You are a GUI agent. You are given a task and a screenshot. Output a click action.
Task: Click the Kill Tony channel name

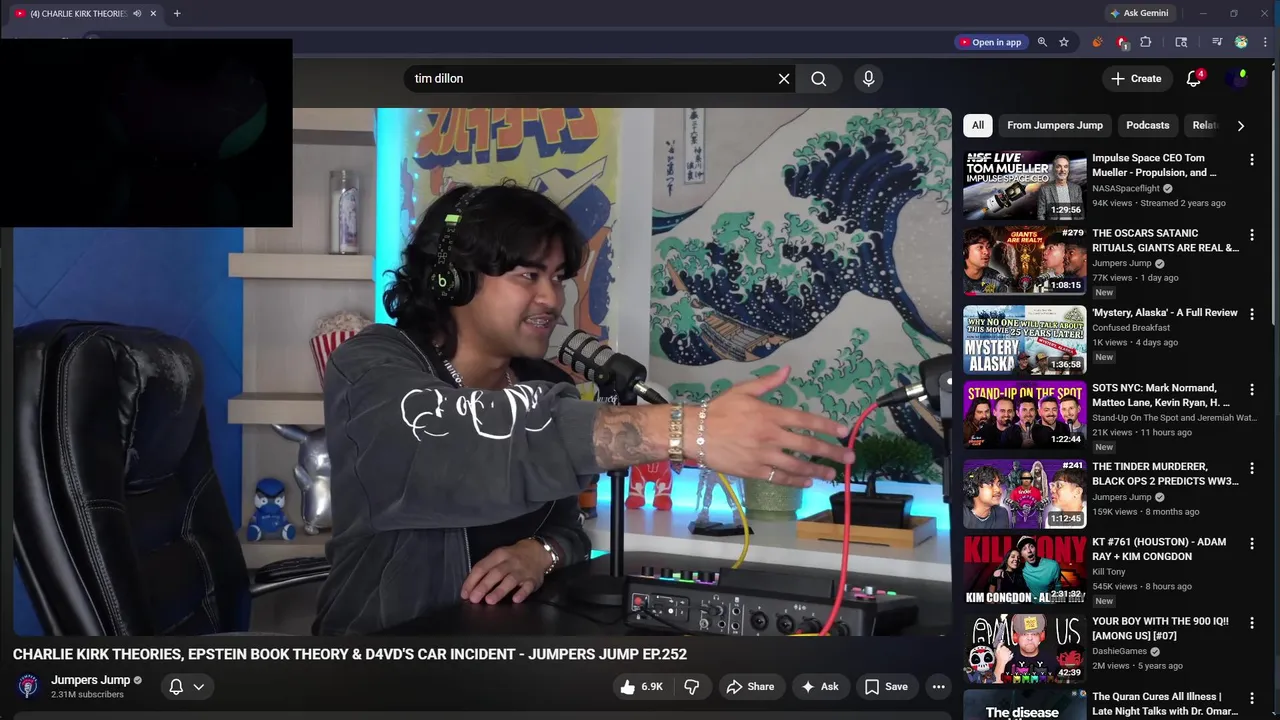point(1109,572)
